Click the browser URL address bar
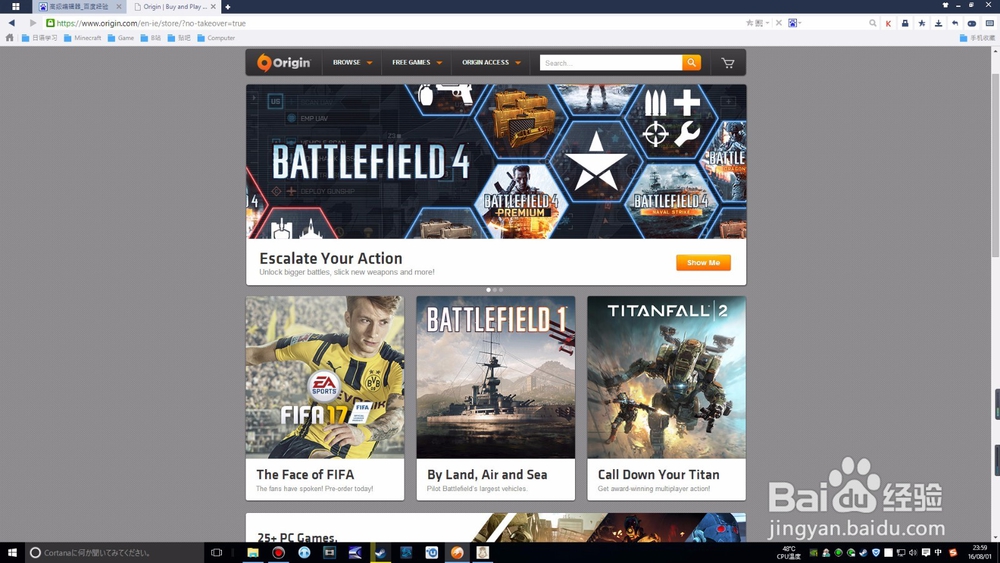The image size is (1000, 563). pos(395,23)
